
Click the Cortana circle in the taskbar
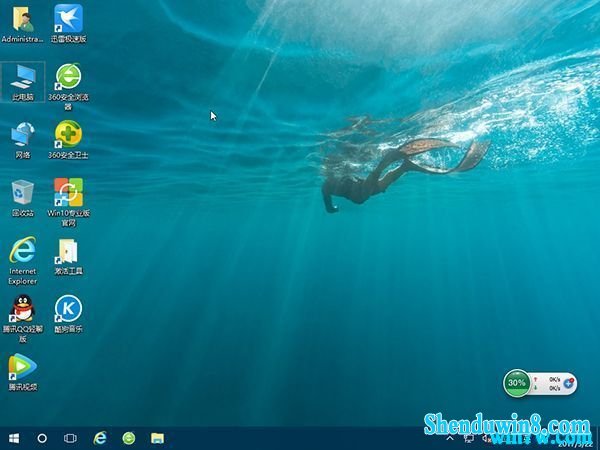pyautogui.click(x=42, y=438)
